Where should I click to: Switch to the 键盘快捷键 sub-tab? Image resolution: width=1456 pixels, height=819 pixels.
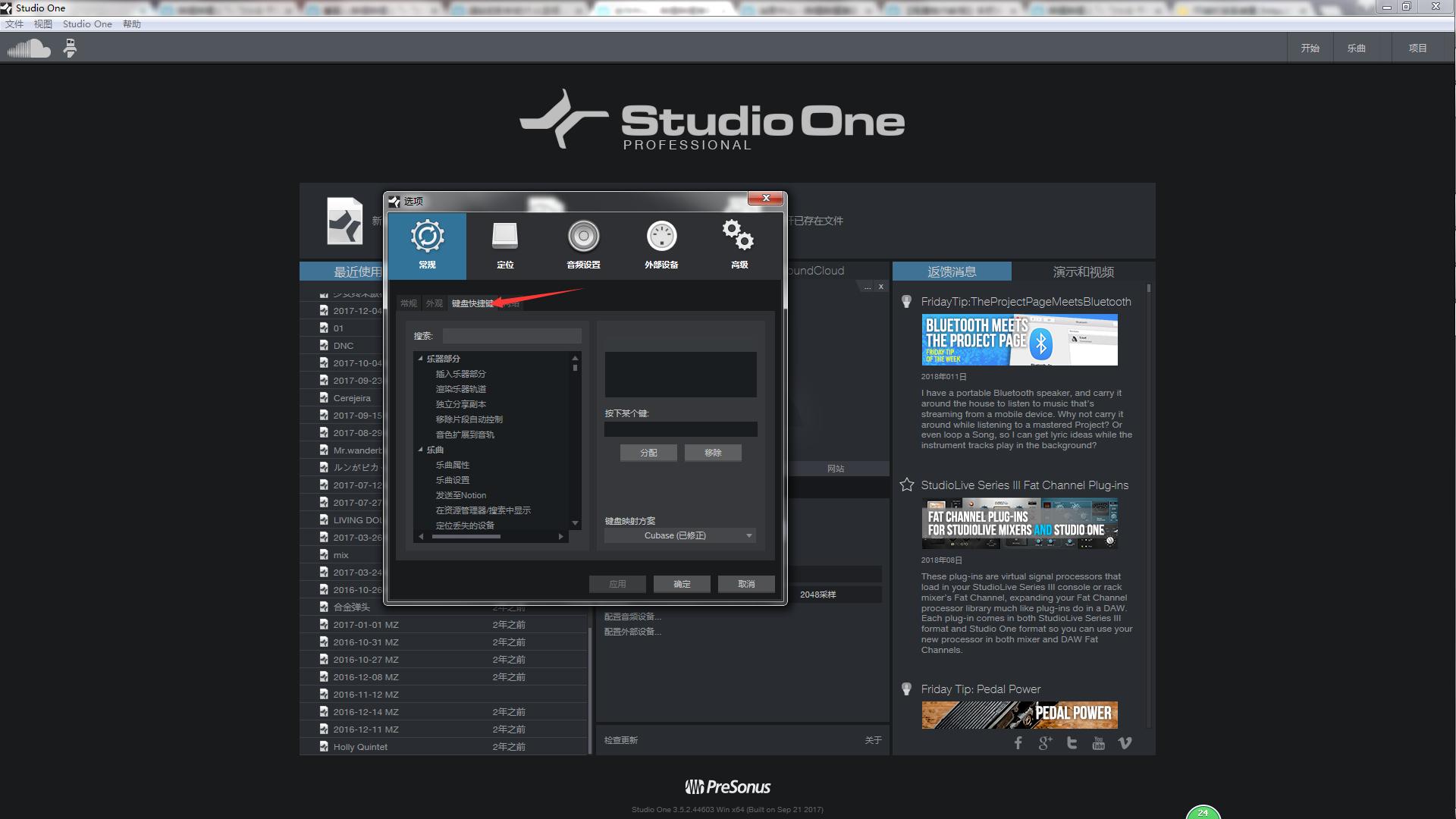pos(472,303)
